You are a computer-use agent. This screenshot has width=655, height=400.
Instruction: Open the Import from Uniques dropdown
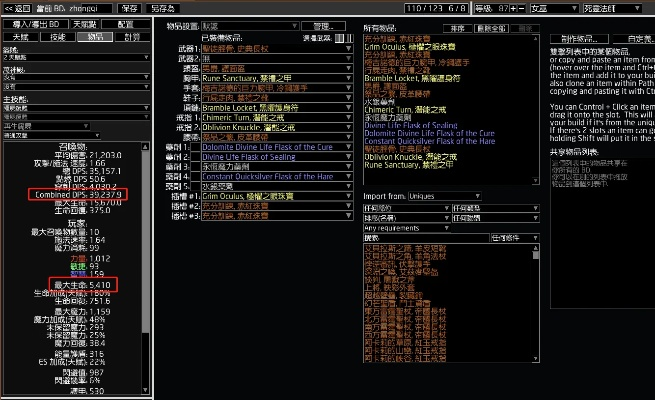click(x=444, y=196)
